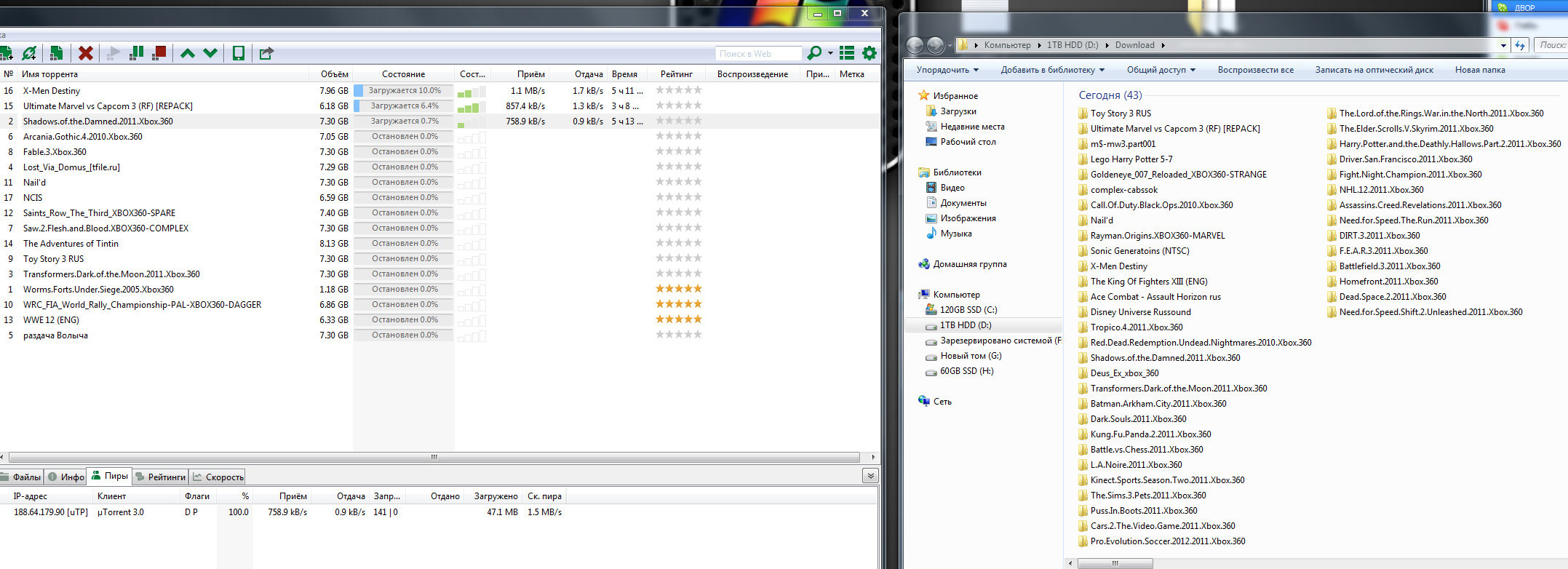This screenshot has height=569, width=1568.
Task: Click the 60GB SSD (H:) drive icon
Action: click(x=931, y=371)
